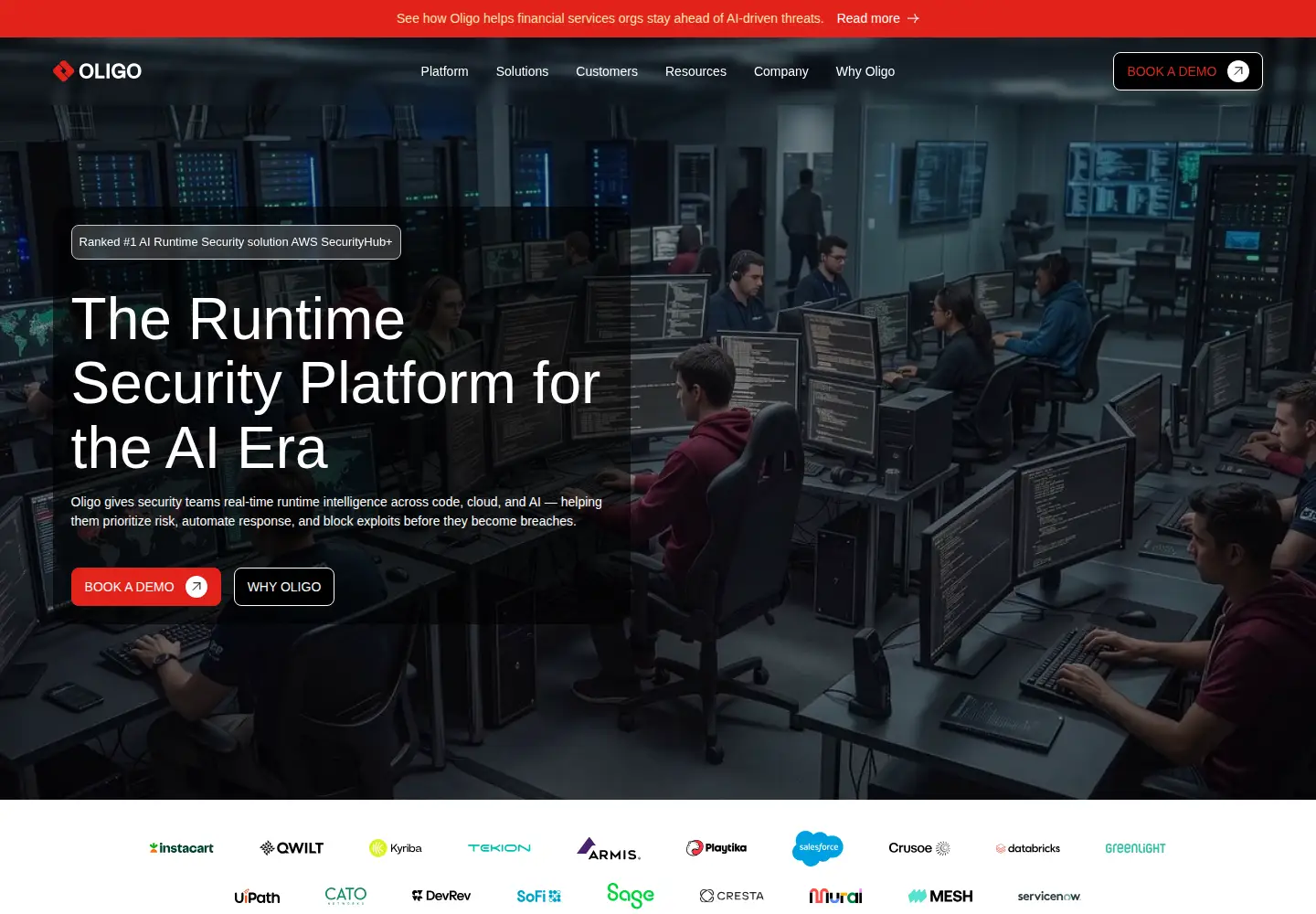
Task: Click the MESH logo
Action: [x=940, y=897]
